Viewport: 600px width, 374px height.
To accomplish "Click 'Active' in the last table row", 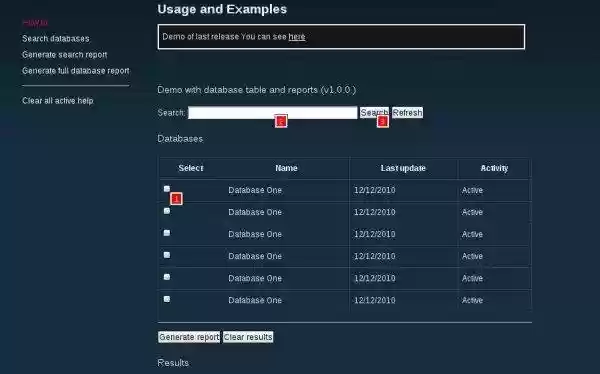I will point(472,301).
